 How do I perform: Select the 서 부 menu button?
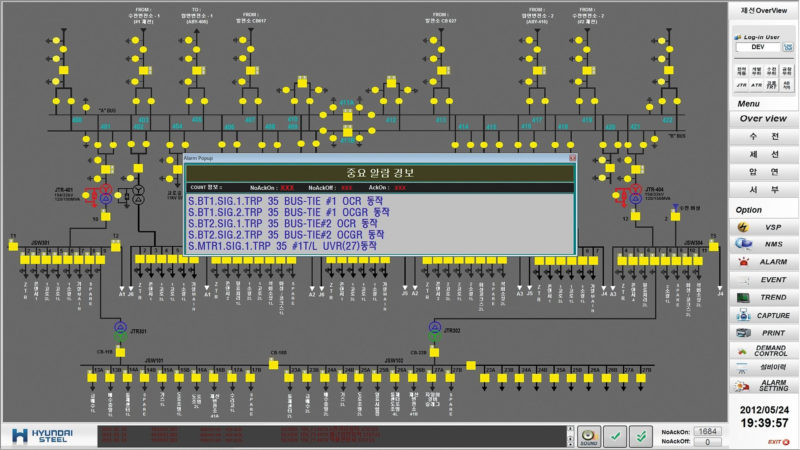click(764, 190)
